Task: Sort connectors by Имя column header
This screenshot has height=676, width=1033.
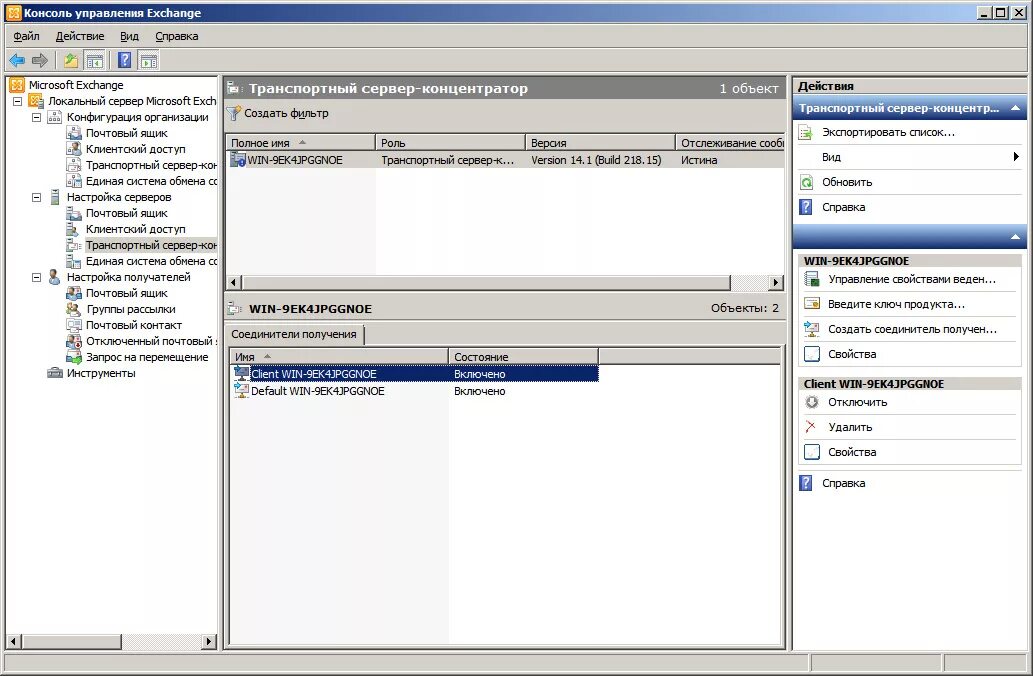Action: pyautogui.click(x=339, y=356)
